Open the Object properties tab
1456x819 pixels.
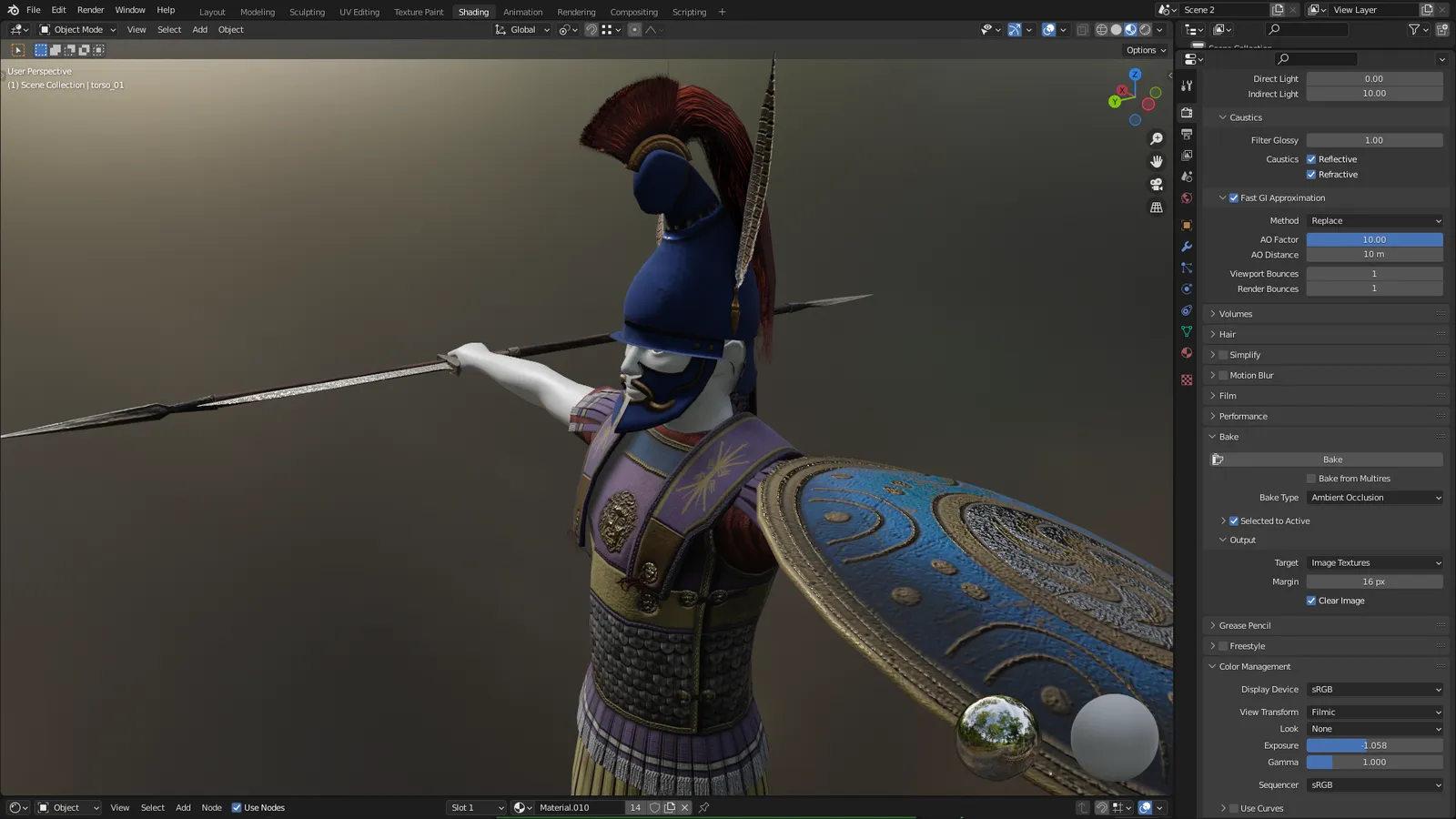1187,225
